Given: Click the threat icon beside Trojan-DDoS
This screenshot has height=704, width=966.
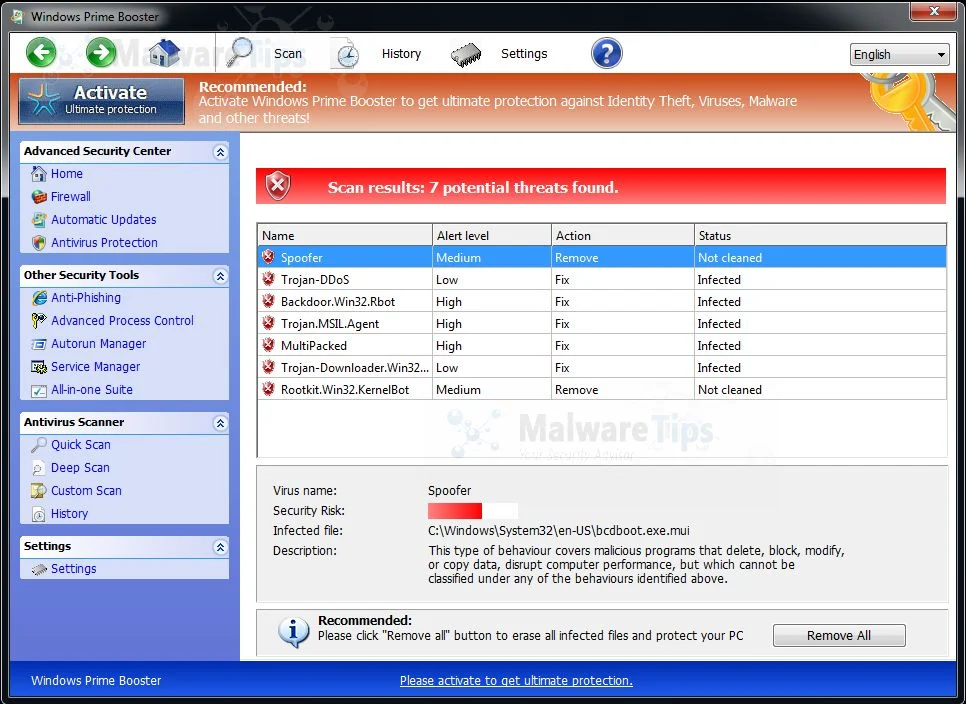Looking at the screenshot, I should coord(268,279).
